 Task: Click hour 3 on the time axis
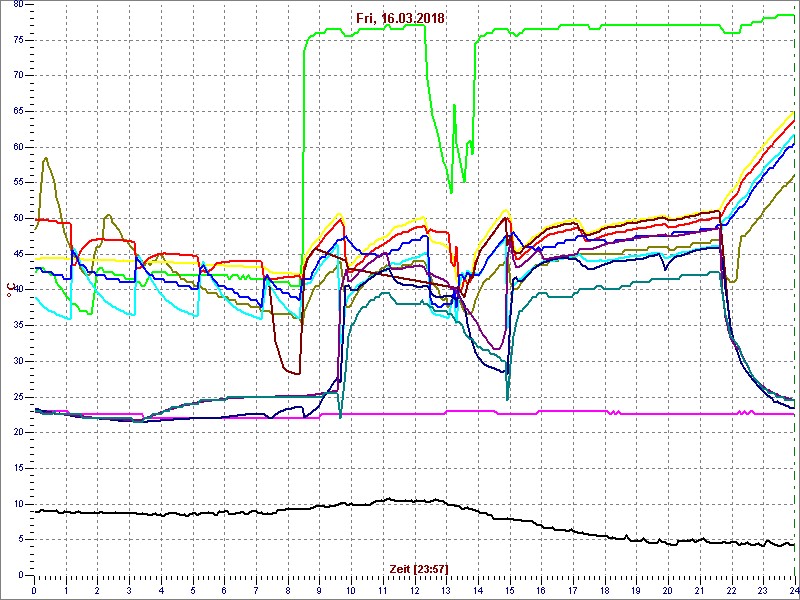pos(129,588)
